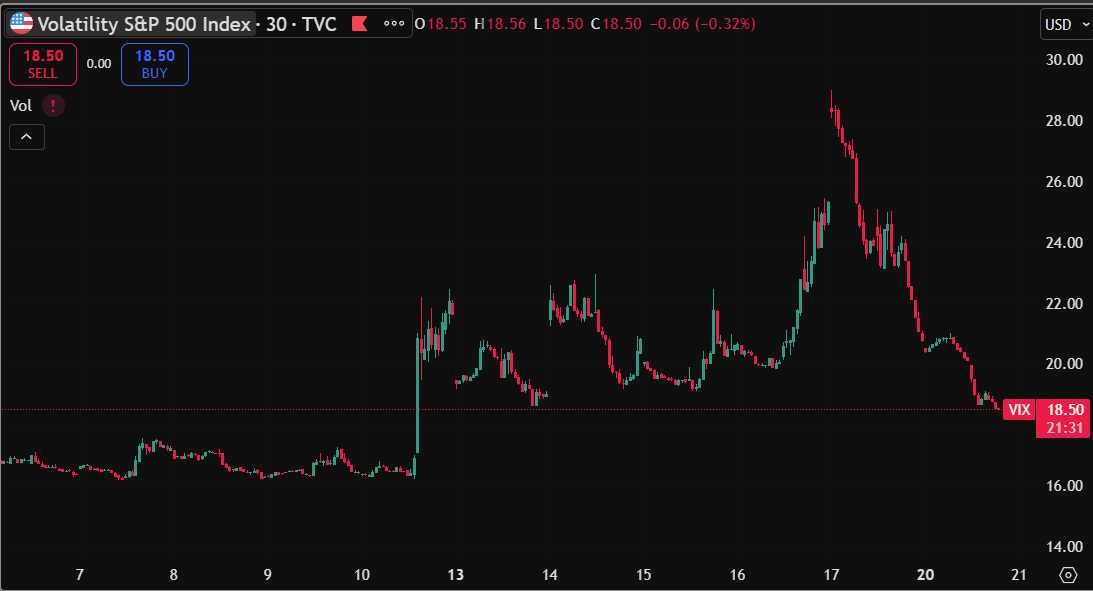Screen dimensions: 1093x591
Task: Click the 21:31 countdown timer label
Action: (1065, 428)
